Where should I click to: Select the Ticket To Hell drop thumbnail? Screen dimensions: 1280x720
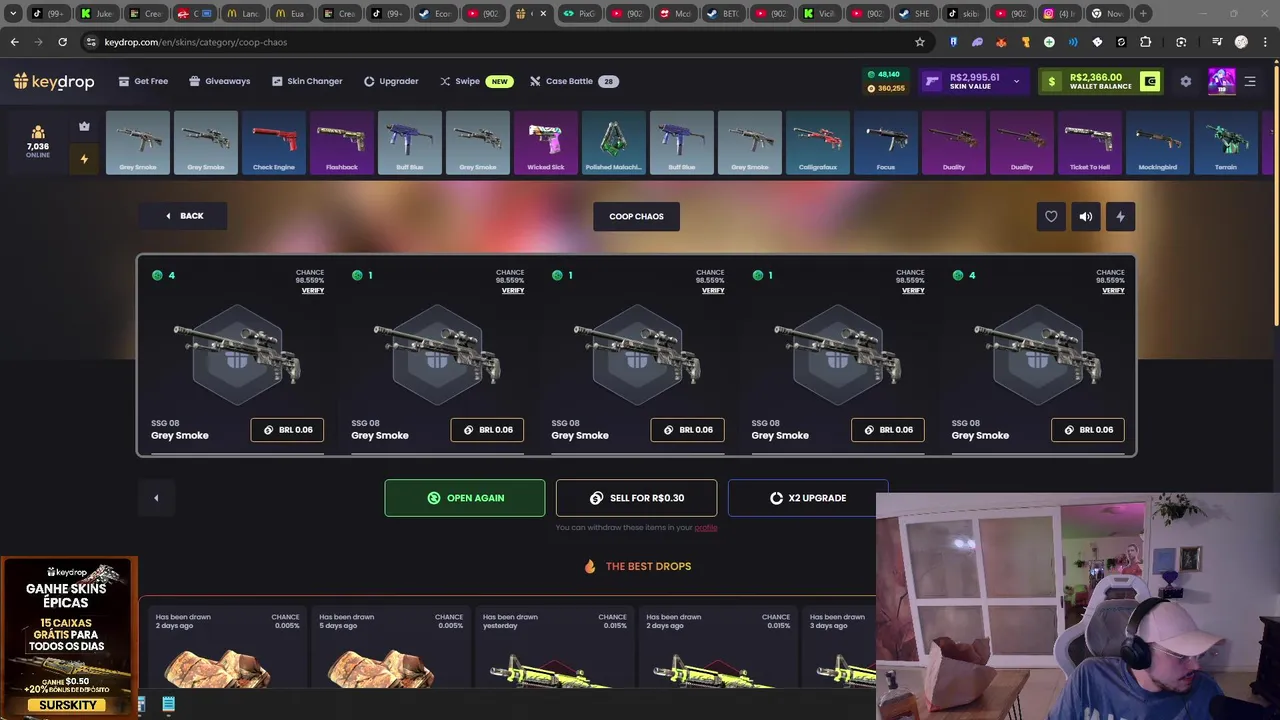pos(1090,142)
